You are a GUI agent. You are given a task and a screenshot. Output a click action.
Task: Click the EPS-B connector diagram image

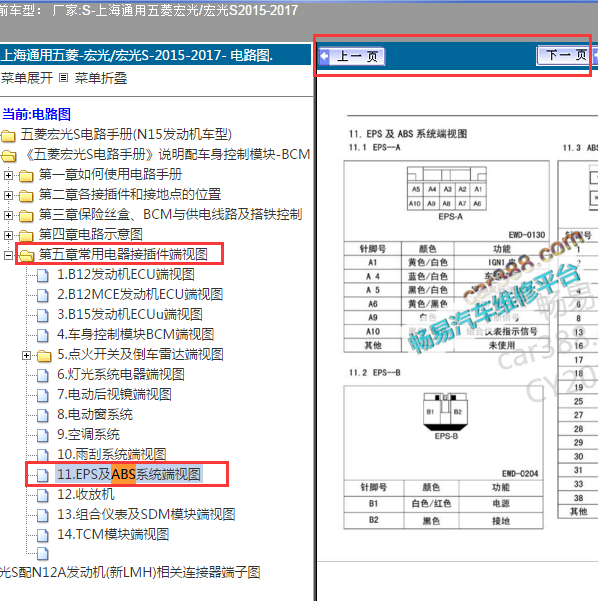click(x=445, y=412)
